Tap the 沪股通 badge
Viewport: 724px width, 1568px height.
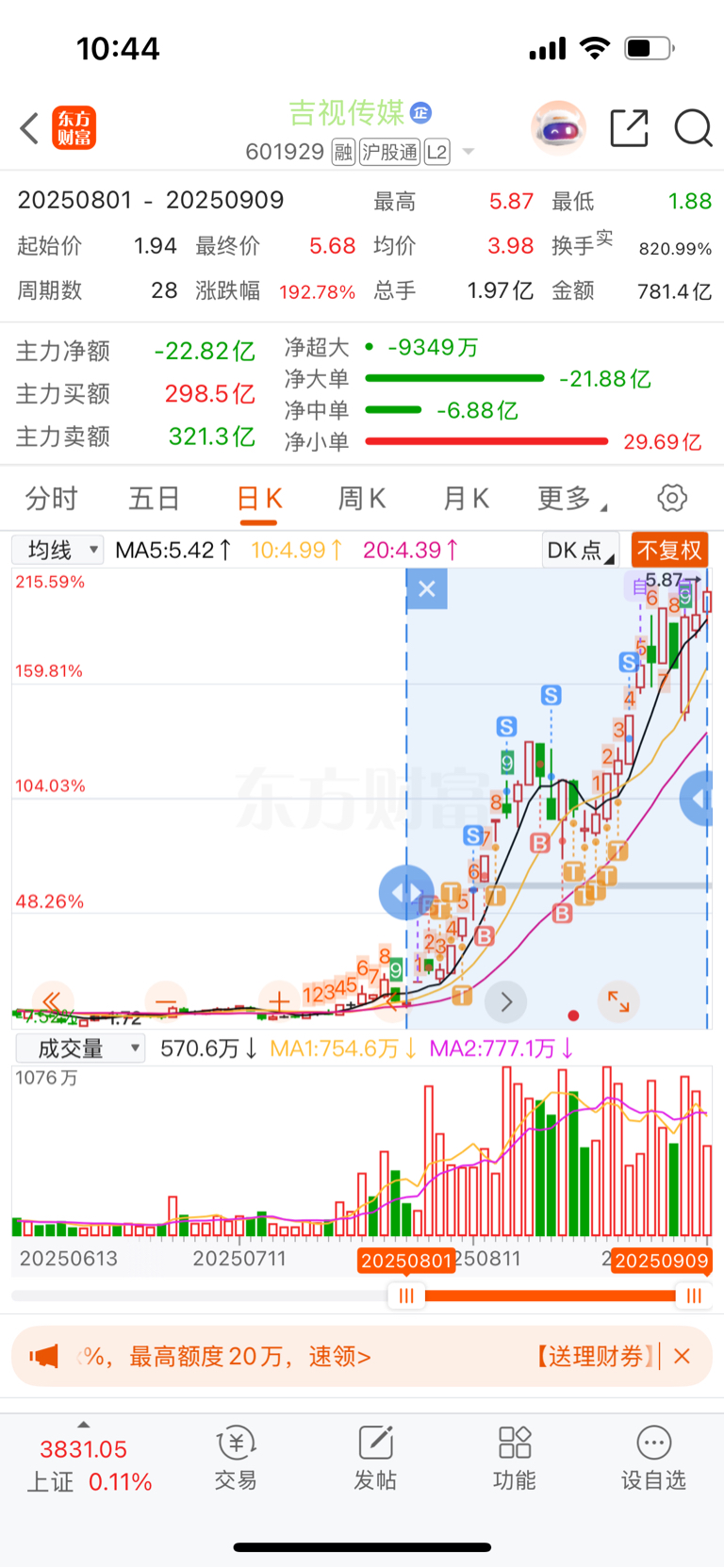(389, 152)
